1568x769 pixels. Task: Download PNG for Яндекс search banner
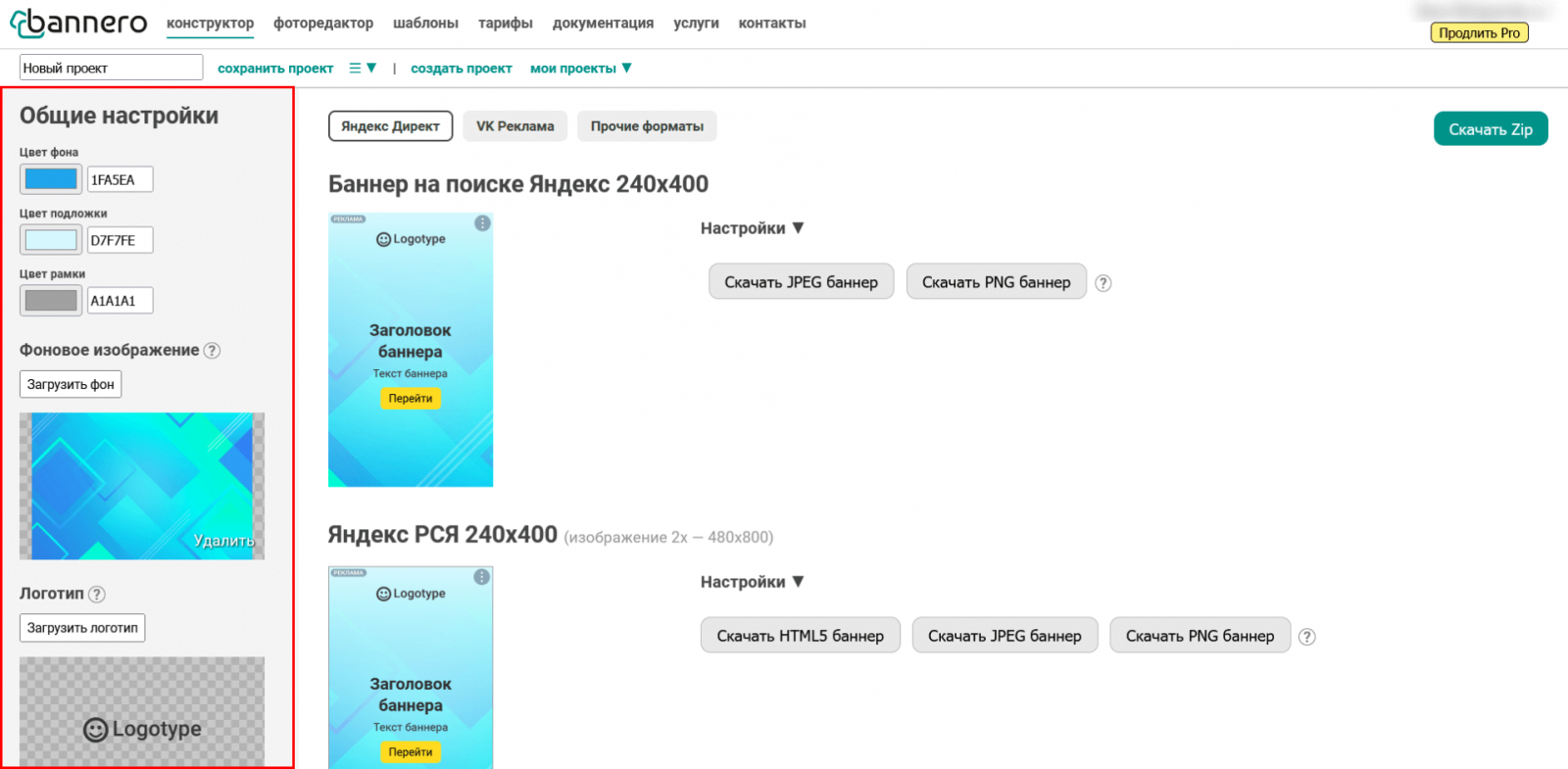(x=997, y=282)
